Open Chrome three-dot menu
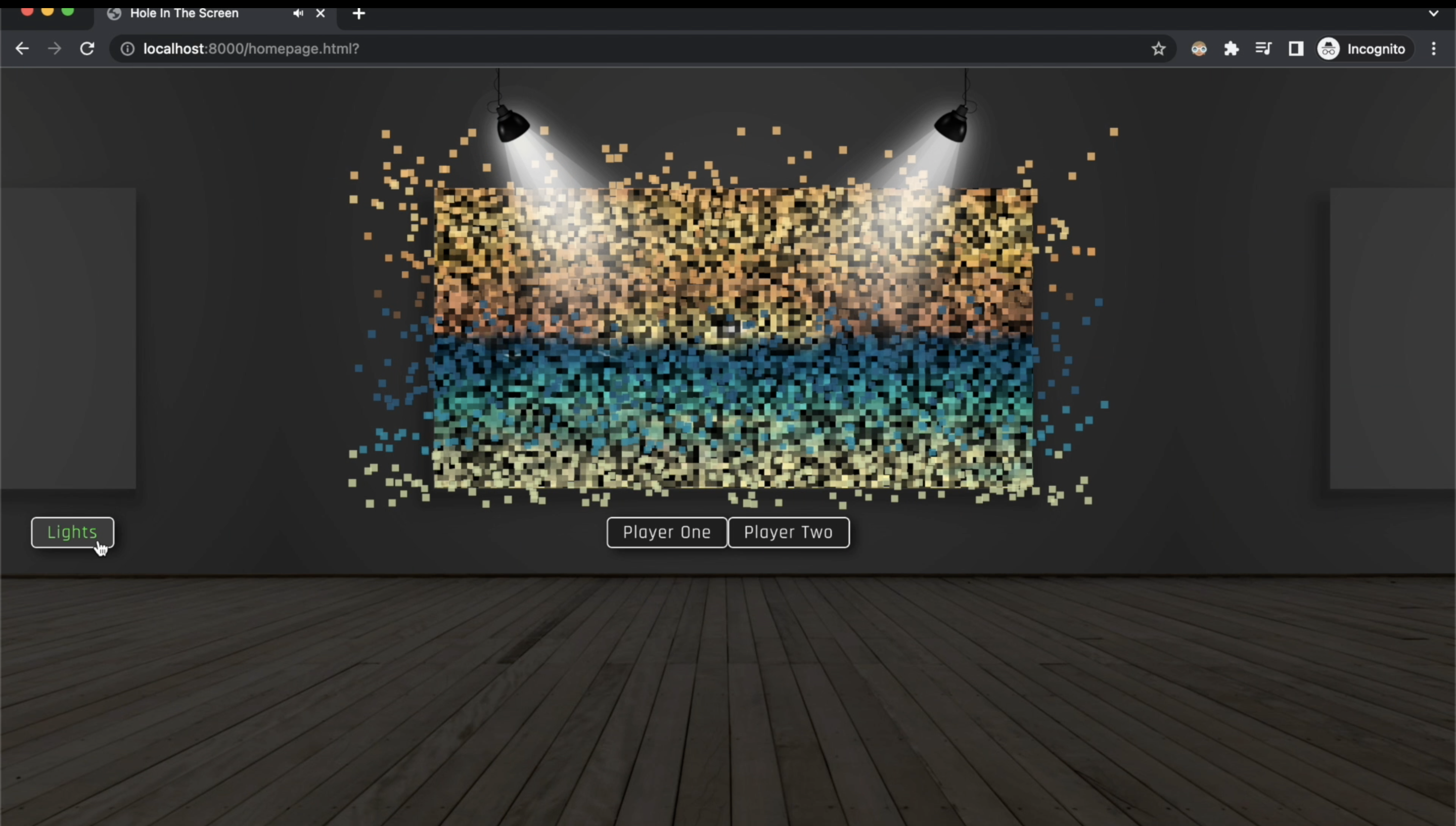 (1434, 49)
